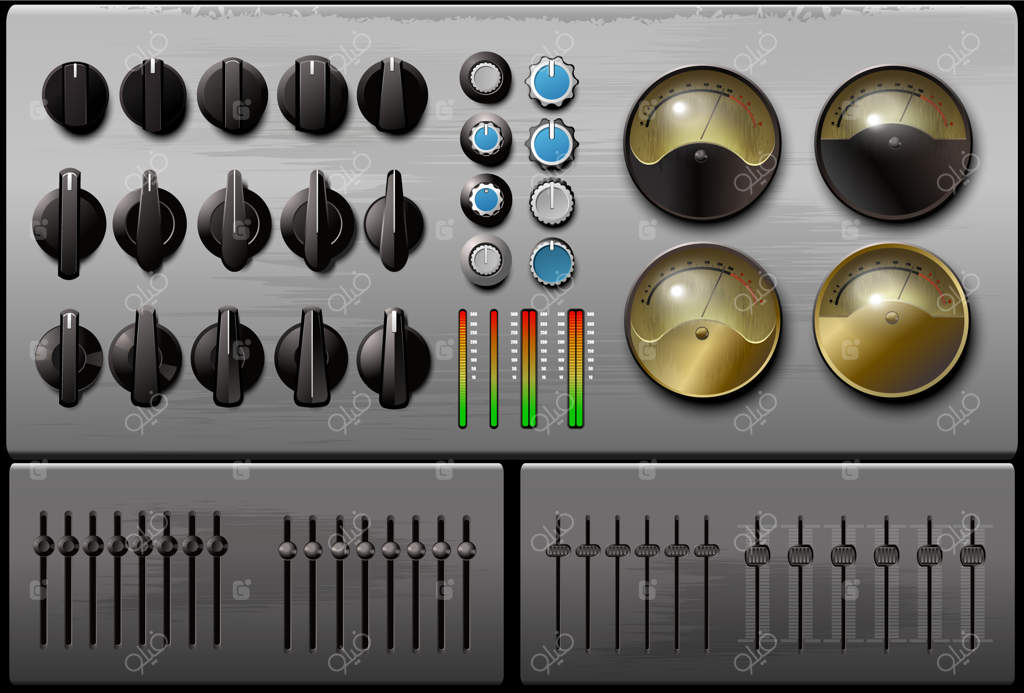This screenshot has width=1024, height=693.
Task: Click first pointer knob in middle row
Action: 69,222
